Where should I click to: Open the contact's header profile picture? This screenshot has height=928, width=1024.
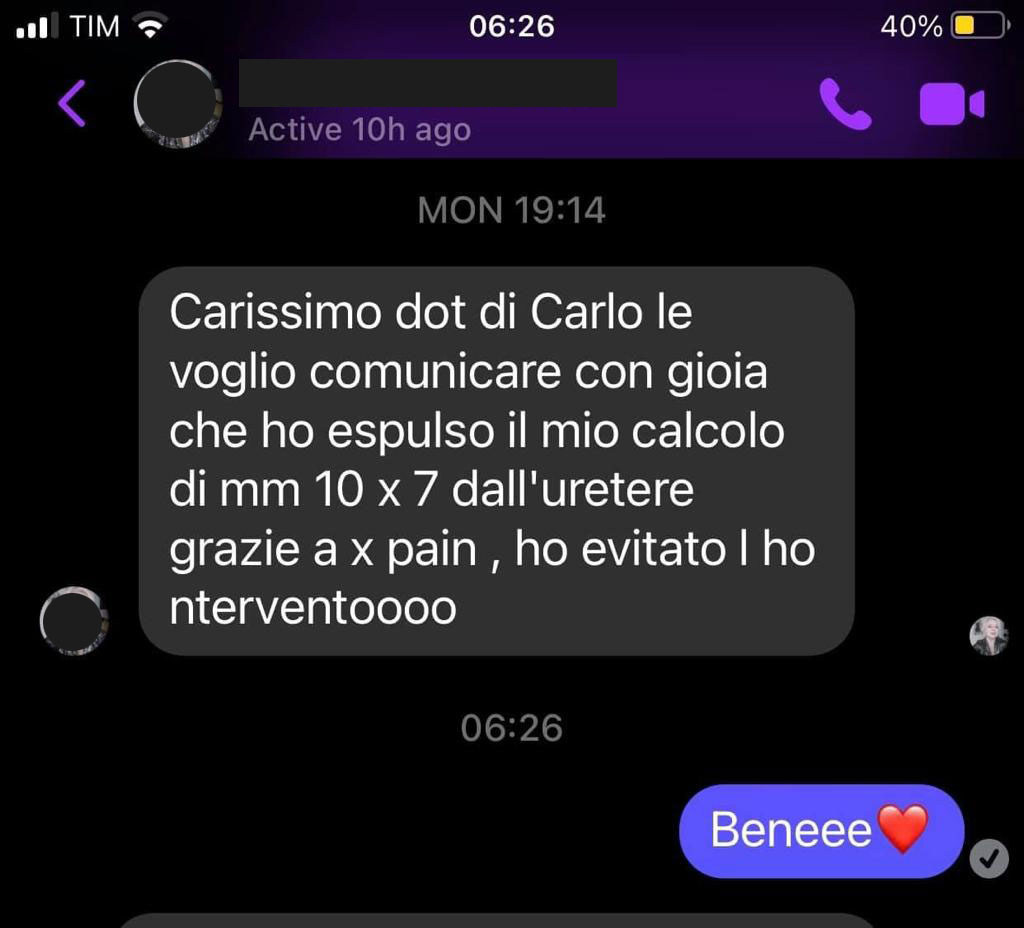tap(178, 103)
